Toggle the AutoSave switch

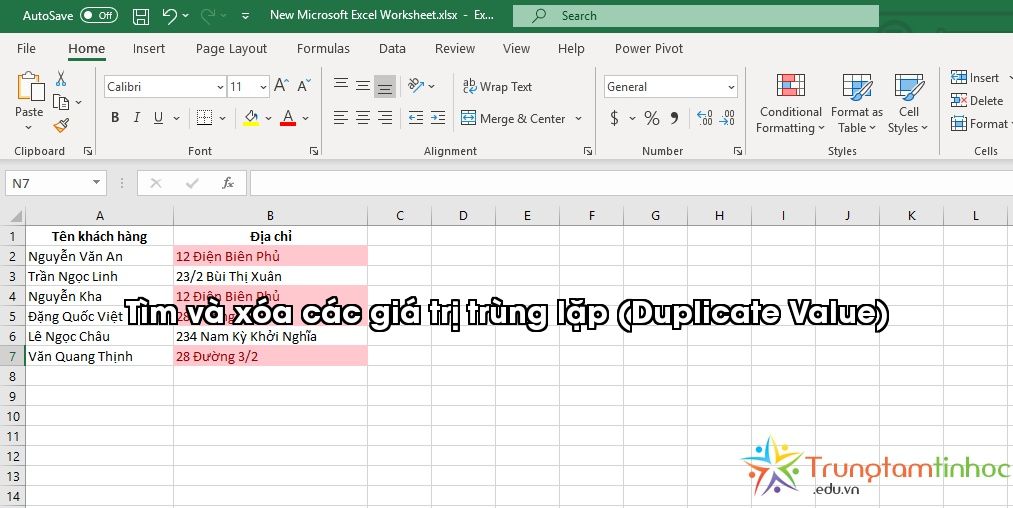[x=99, y=16]
